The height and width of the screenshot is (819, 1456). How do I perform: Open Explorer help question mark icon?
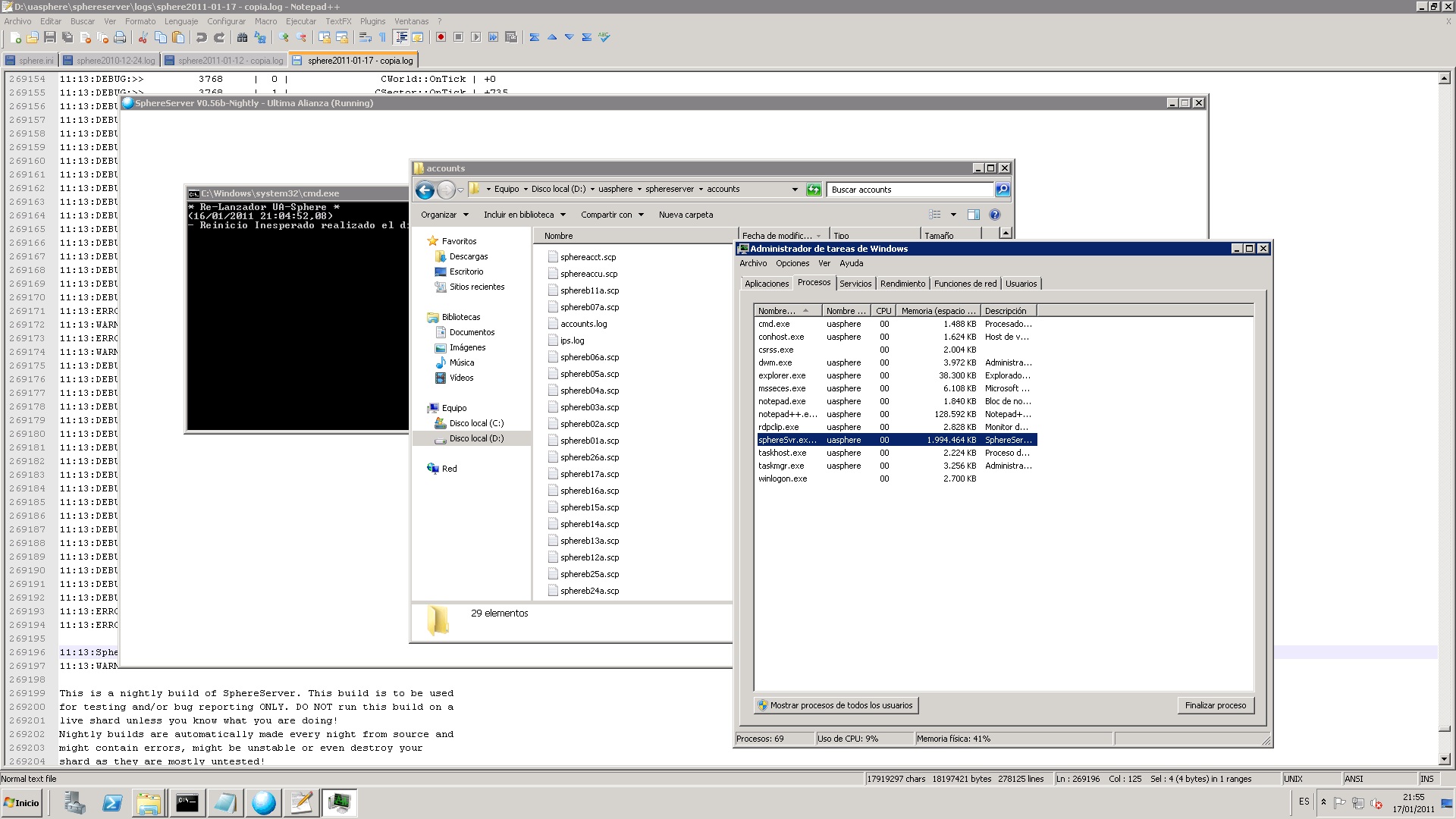(995, 215)
